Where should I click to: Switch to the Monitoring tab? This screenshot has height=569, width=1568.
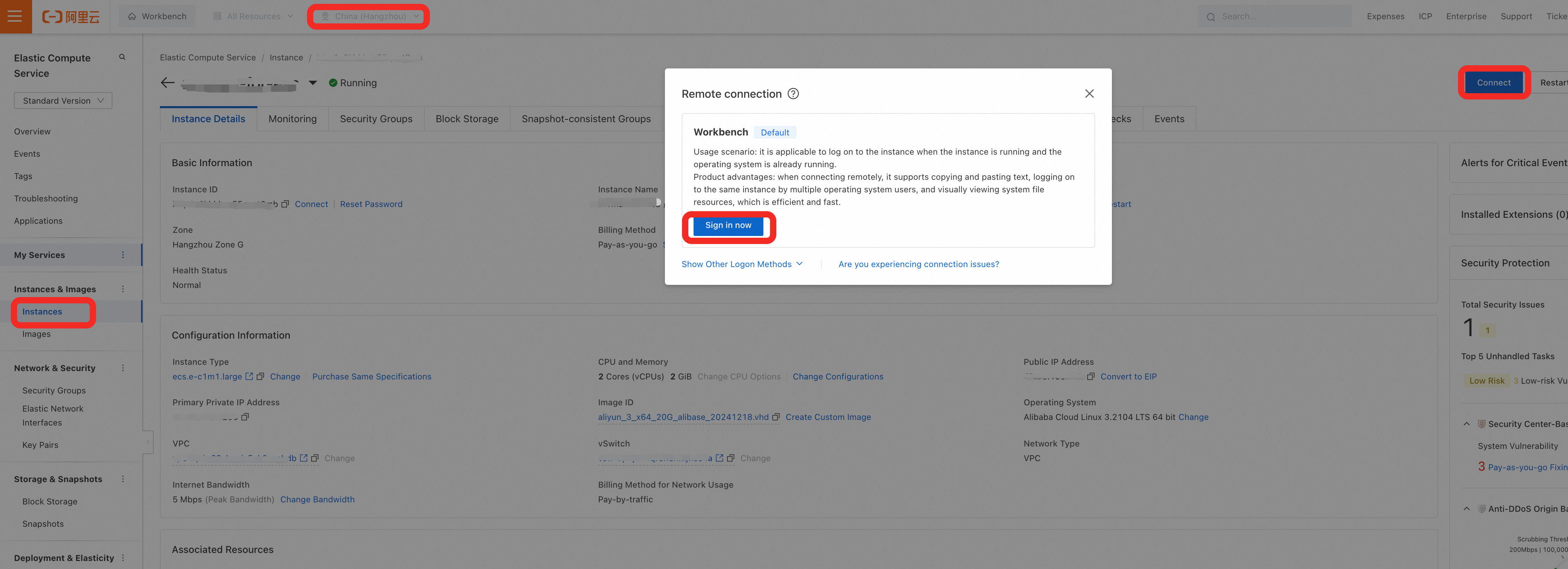pos(292,119)
